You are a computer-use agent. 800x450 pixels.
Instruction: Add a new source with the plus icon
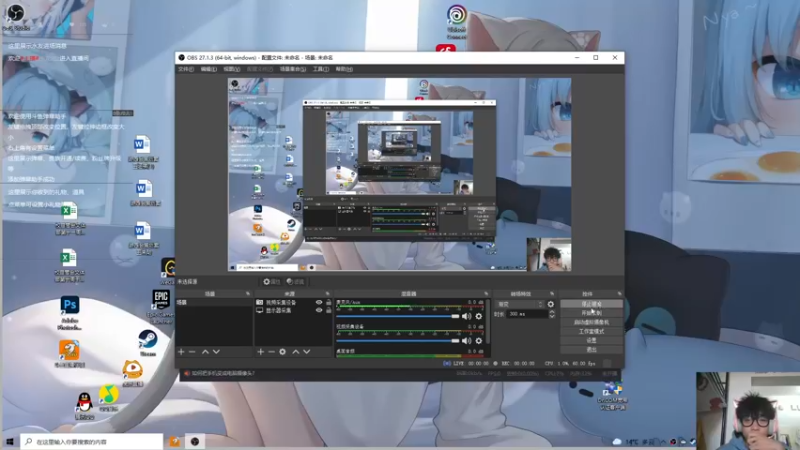tap(260, 352)
